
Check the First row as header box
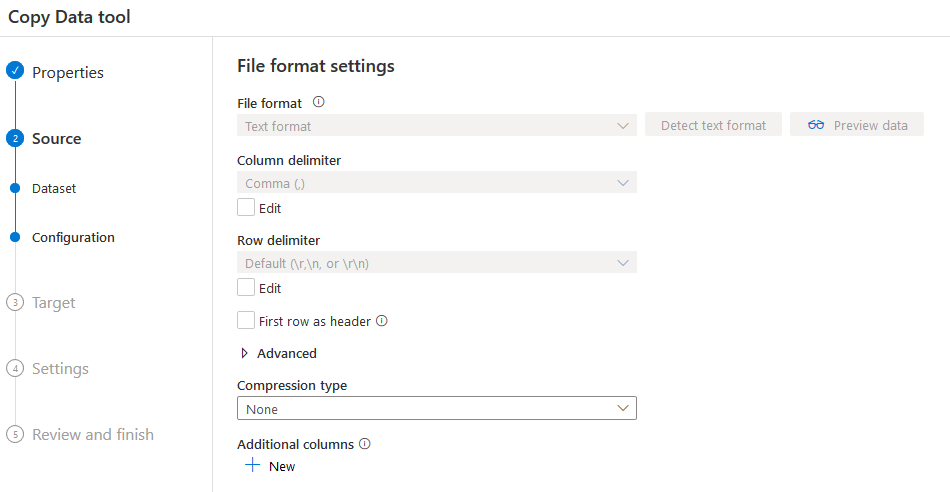pyautogui.click(x=246, y=321)
